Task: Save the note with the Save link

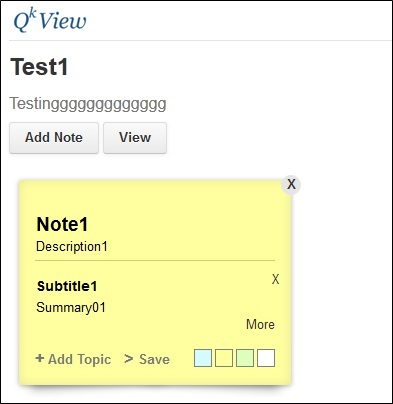Action: tap(154, 359)
